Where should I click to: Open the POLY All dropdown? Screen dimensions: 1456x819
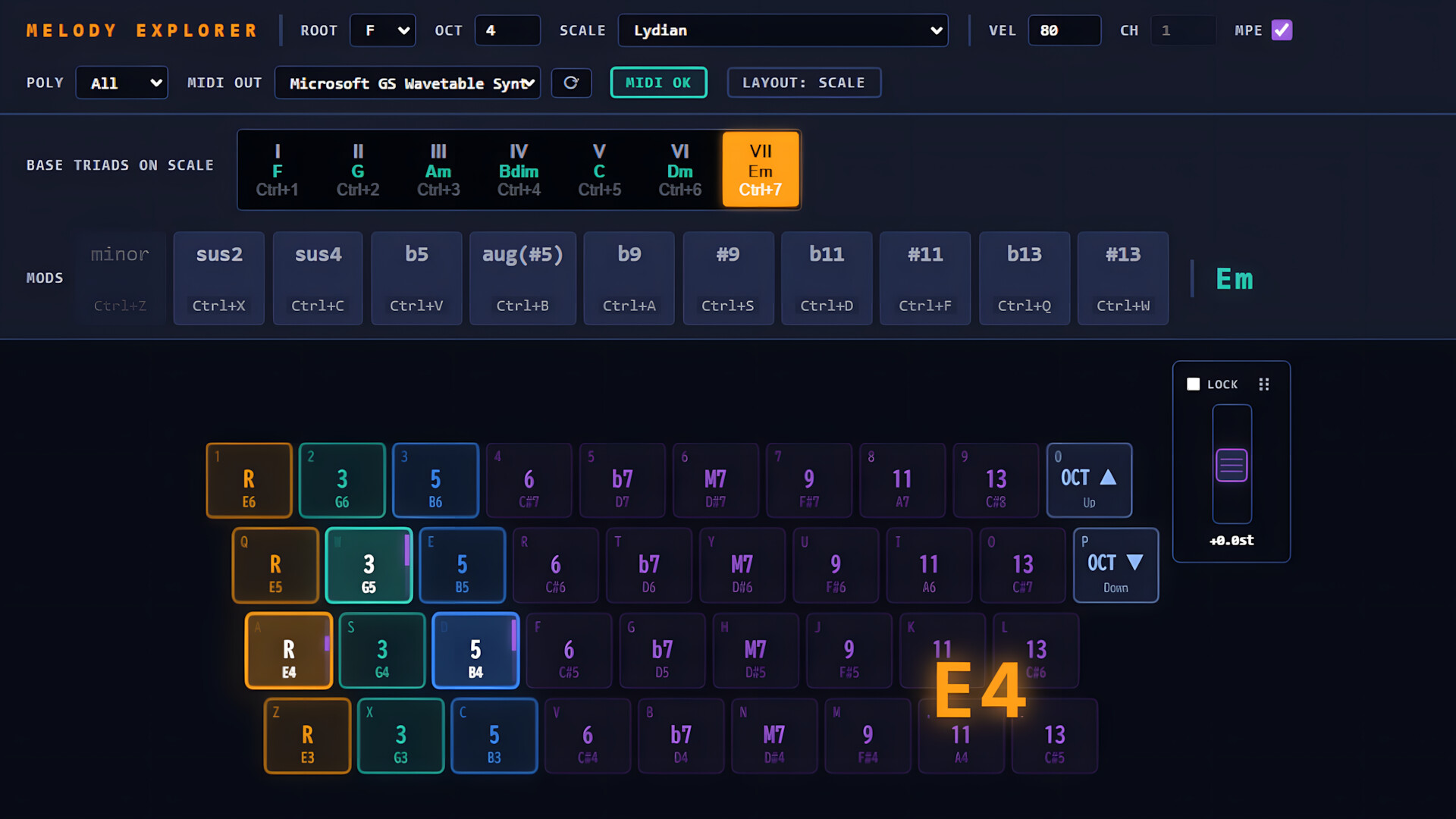(x=121, y=83)
